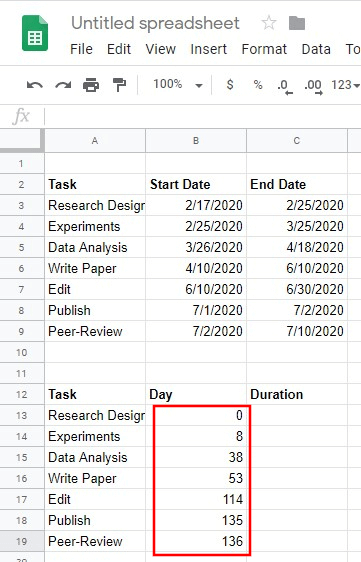This screenshot has width=361, height=562.
Task: Open the Data menu
Action: tap(316, 49)
